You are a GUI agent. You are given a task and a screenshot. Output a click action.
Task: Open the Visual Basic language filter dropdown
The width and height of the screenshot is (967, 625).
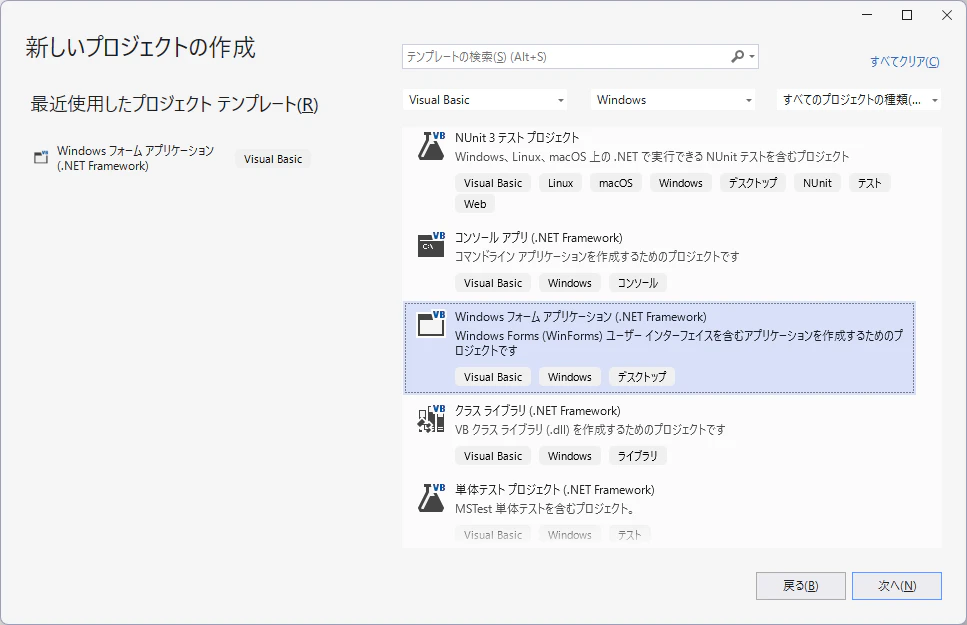pos(485,100)
